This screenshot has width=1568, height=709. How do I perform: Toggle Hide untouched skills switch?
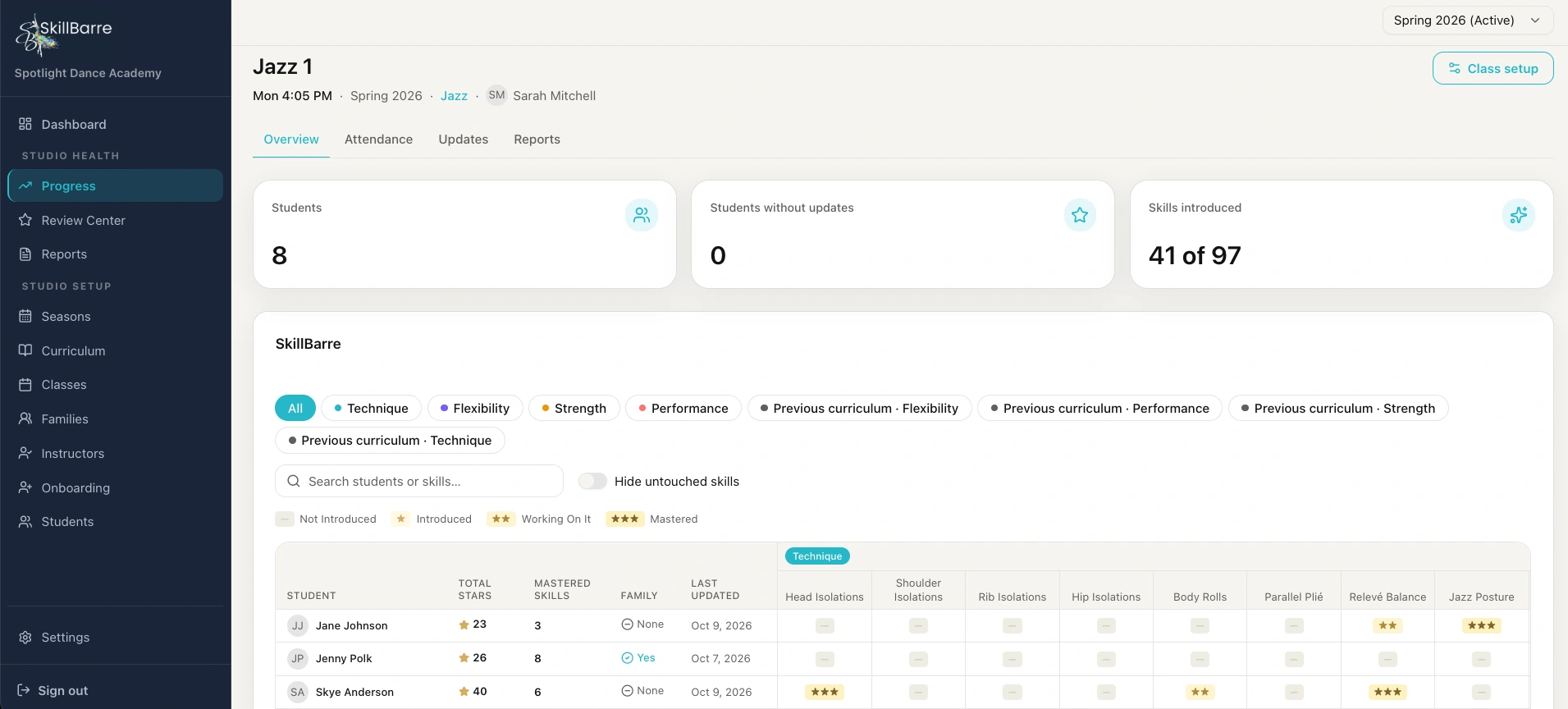coord(592,481)
